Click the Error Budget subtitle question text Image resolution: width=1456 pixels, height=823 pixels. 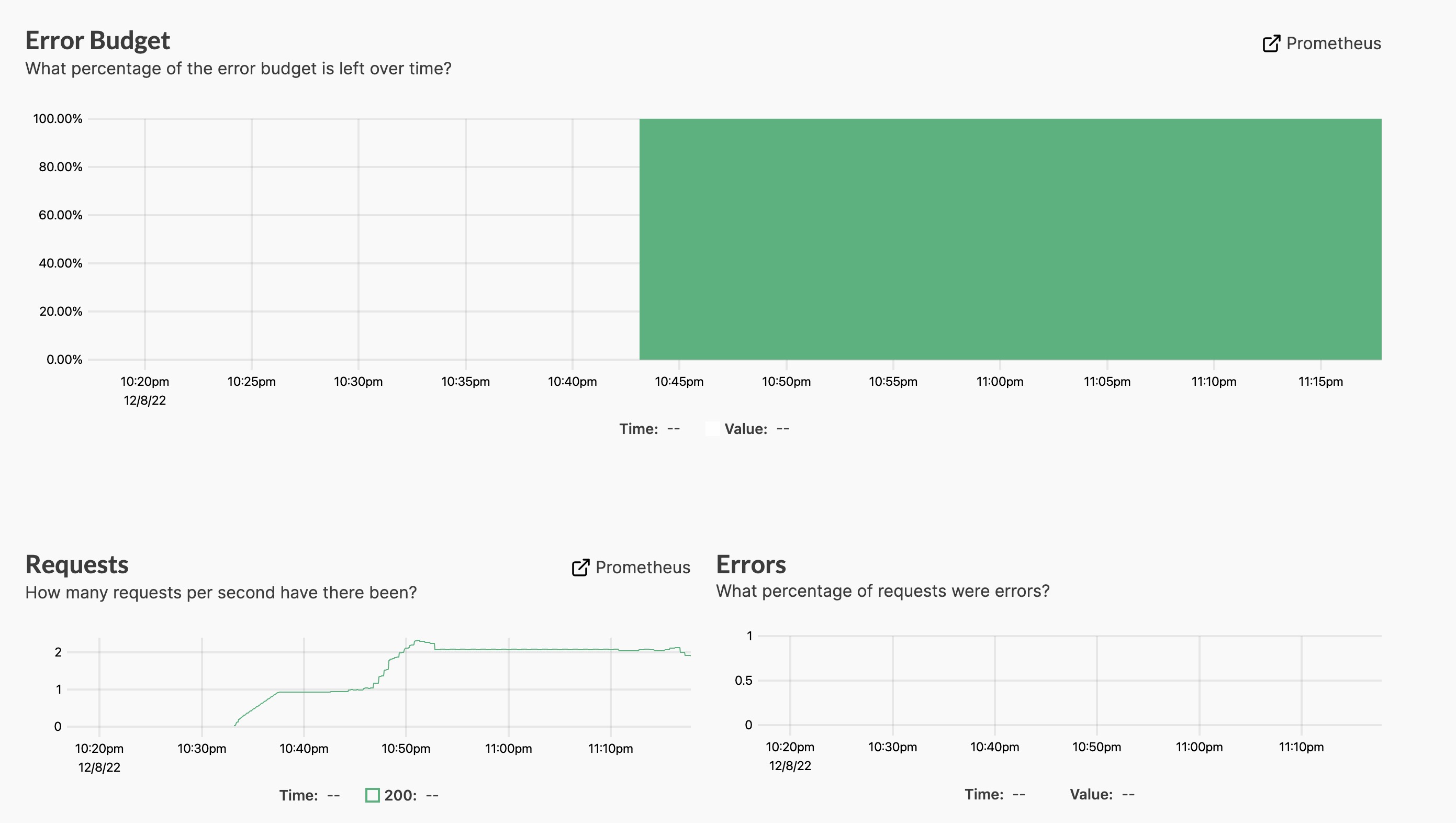pos(238,69)
